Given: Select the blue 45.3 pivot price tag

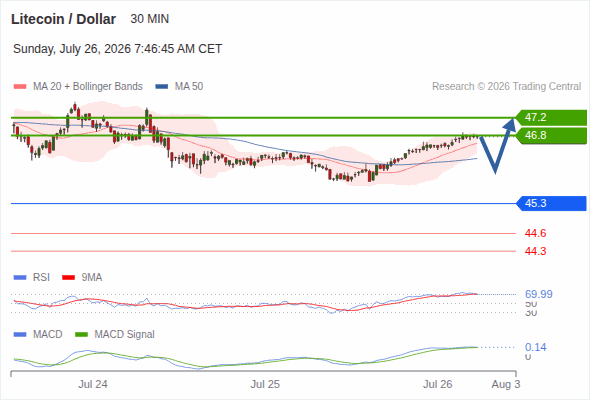Looking at the screenshot, I should [x=551, y=204].
